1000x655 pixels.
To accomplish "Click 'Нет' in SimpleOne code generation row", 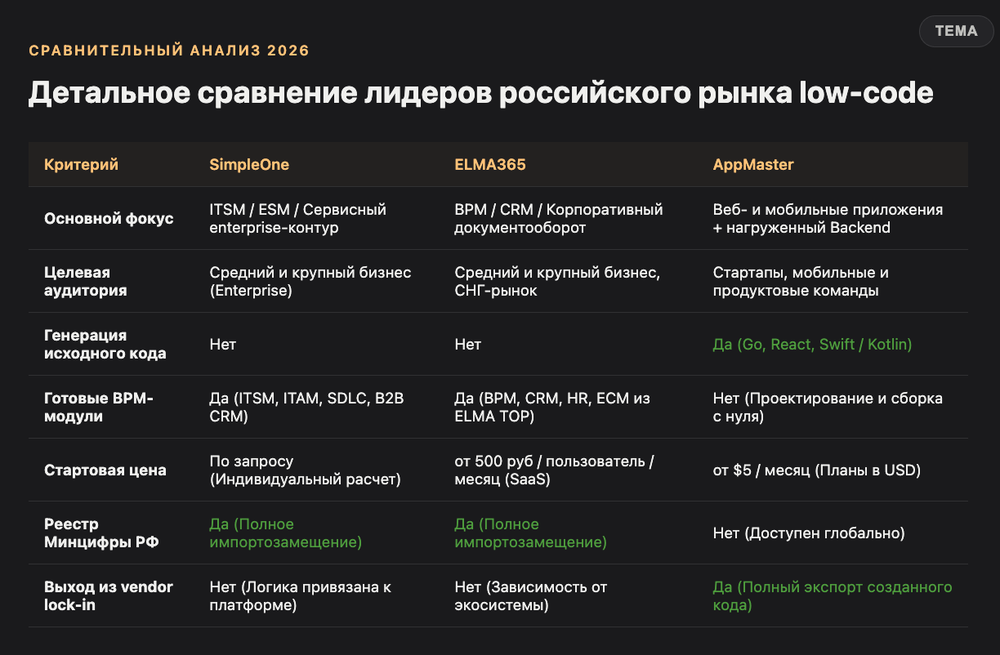I will coord(223,344).
